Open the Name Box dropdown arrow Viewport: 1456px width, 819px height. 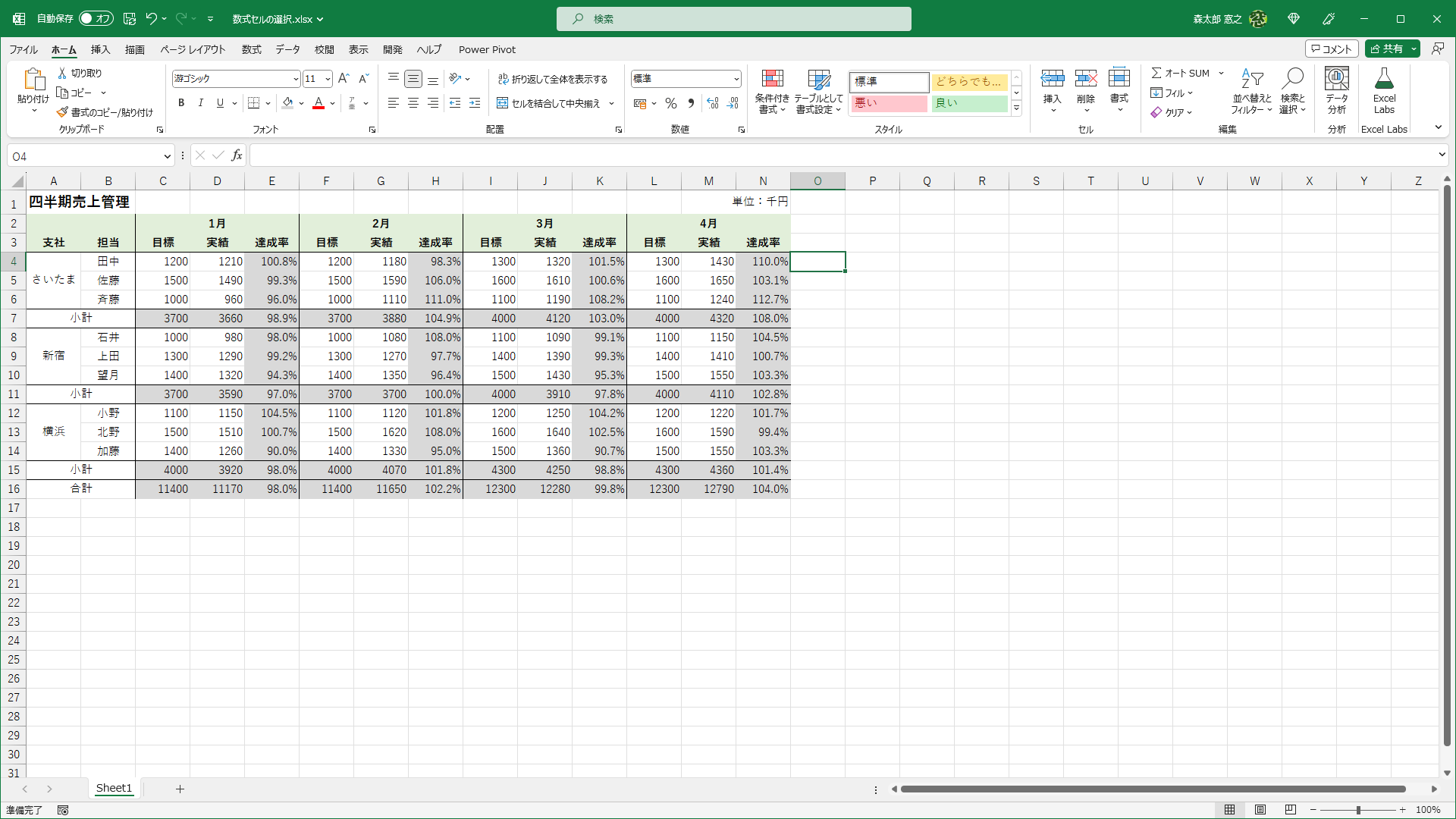pos(167,156)
